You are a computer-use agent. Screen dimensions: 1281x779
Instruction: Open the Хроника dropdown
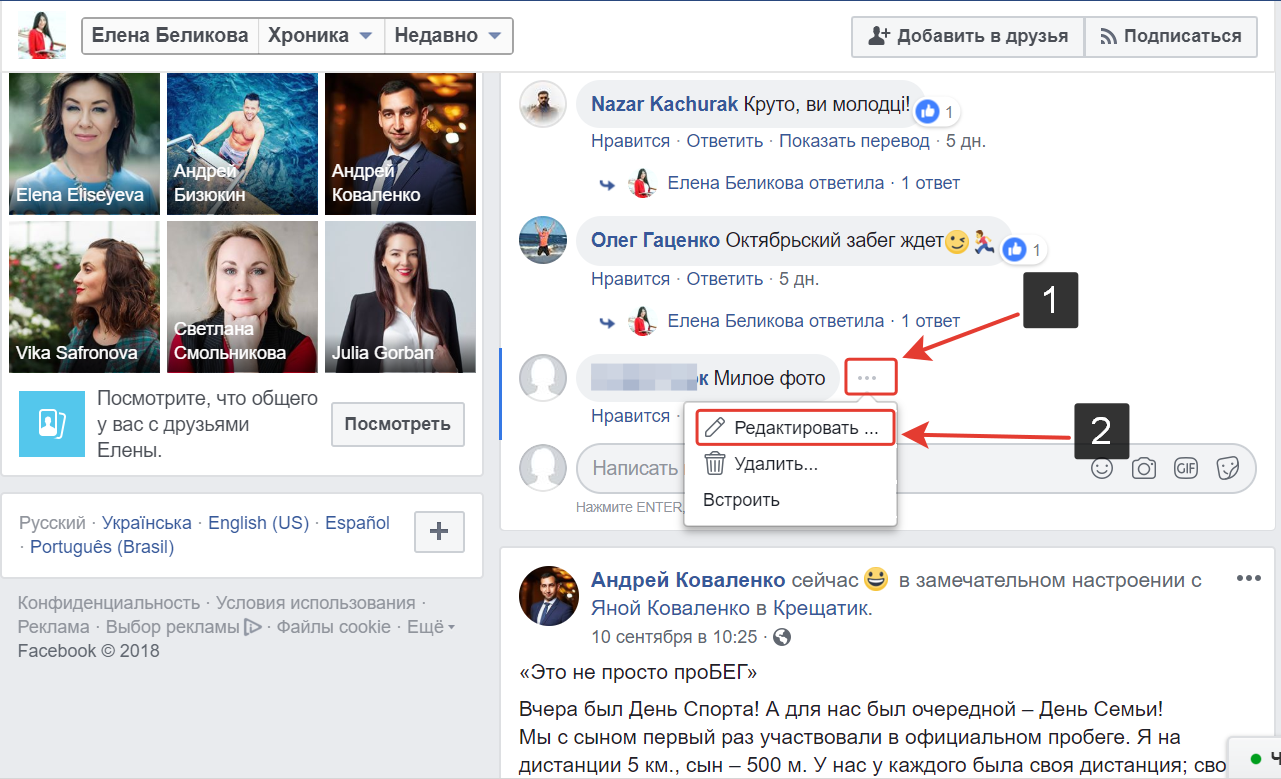320,35
